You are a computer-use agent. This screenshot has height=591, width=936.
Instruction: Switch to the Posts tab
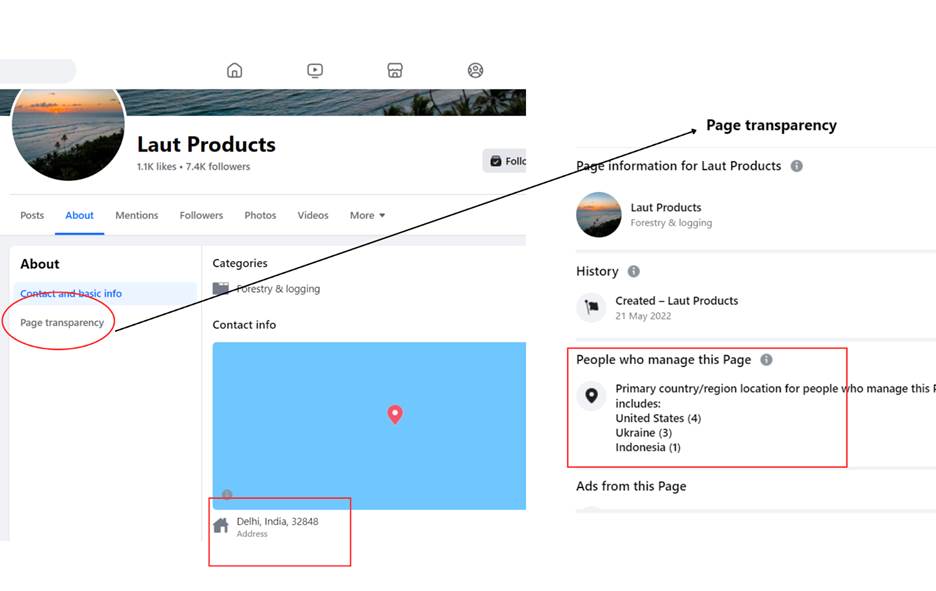pos(32,215)
